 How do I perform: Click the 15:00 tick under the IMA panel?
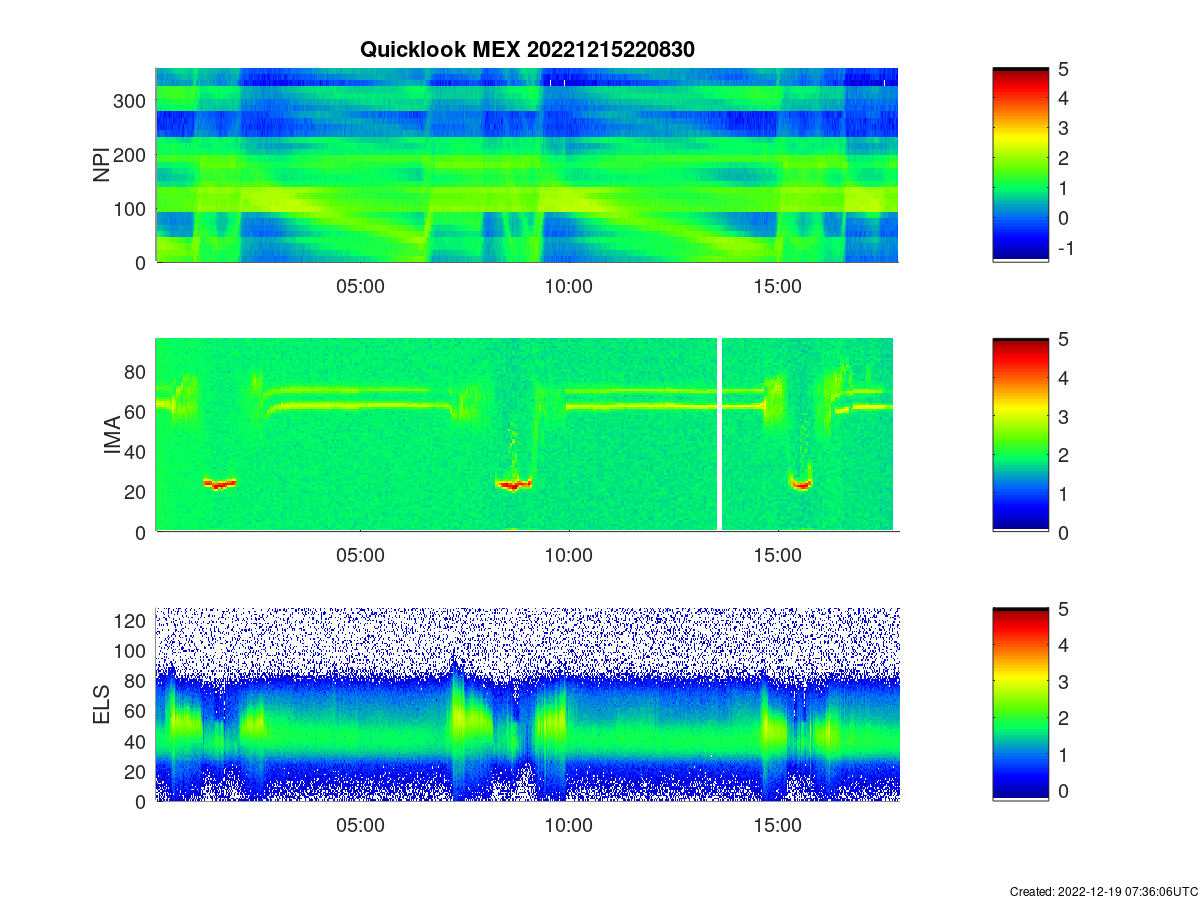tap(777, 557)
